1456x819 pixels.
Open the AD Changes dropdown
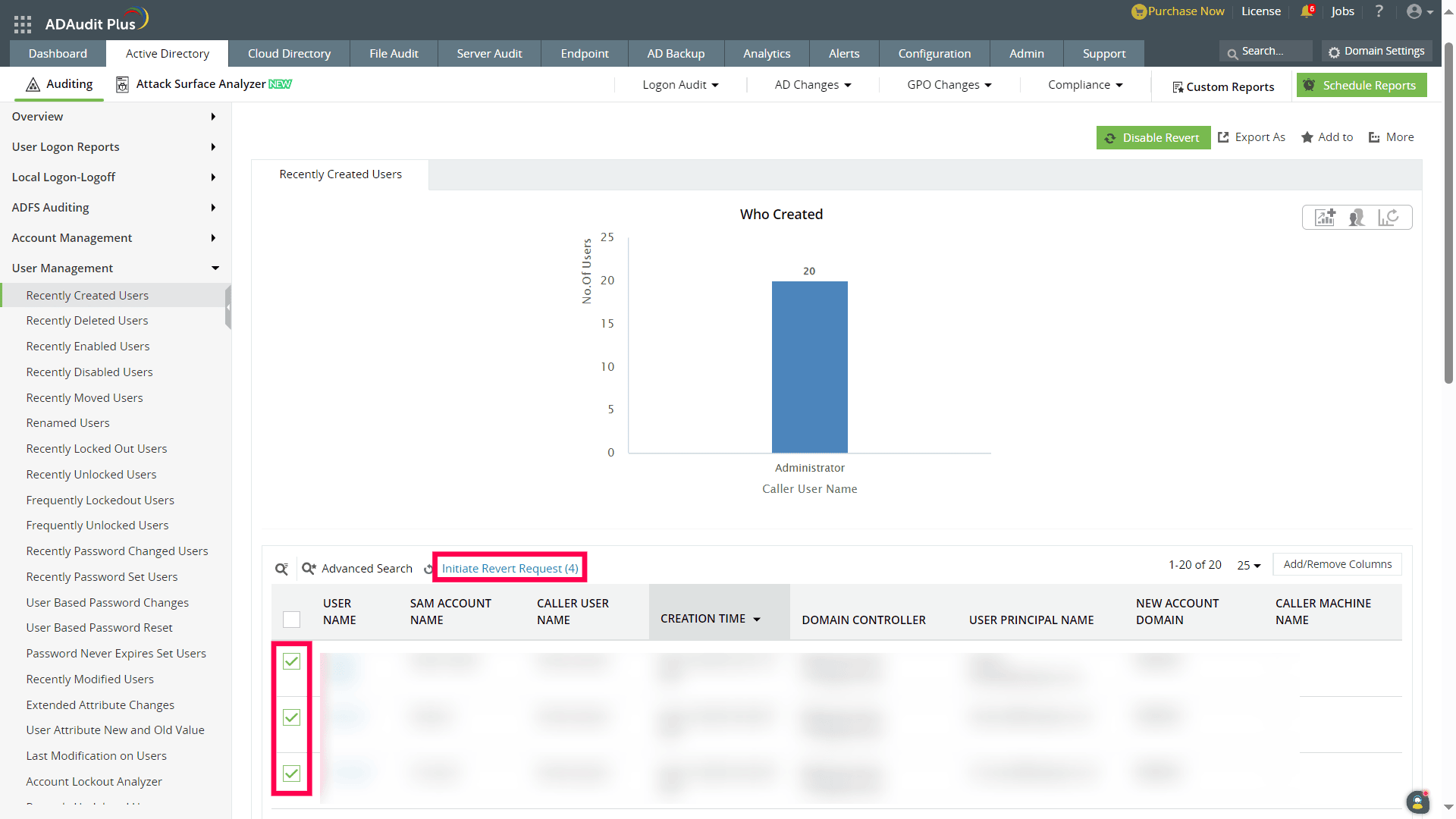click(813, 85)
